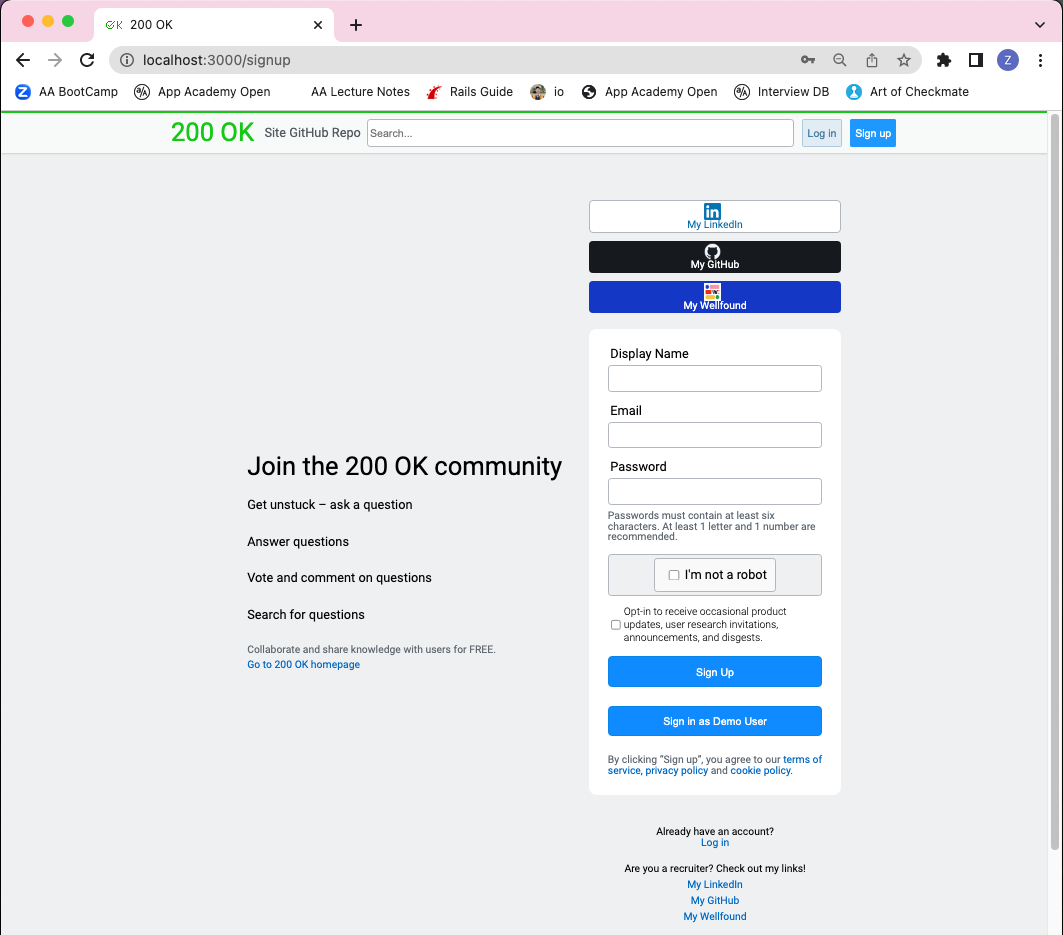
Task: Click the browser extensions puzzle icon
Action: (943, 60)
